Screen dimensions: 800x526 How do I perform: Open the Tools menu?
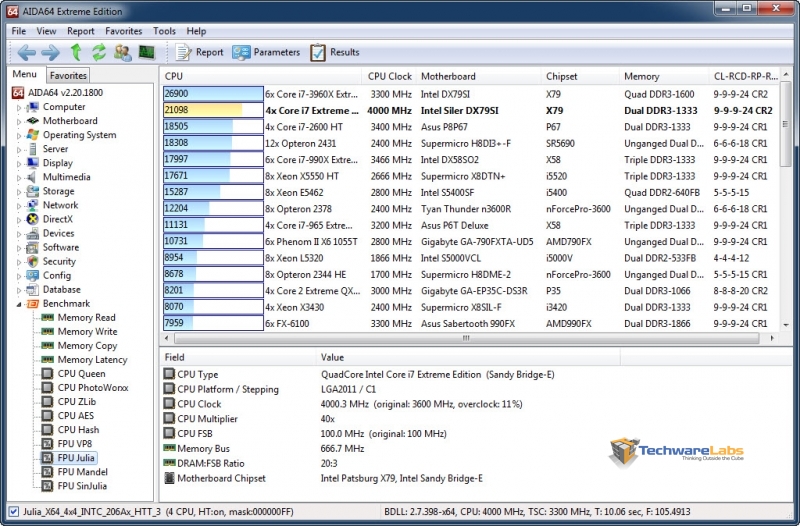point(164,31)
